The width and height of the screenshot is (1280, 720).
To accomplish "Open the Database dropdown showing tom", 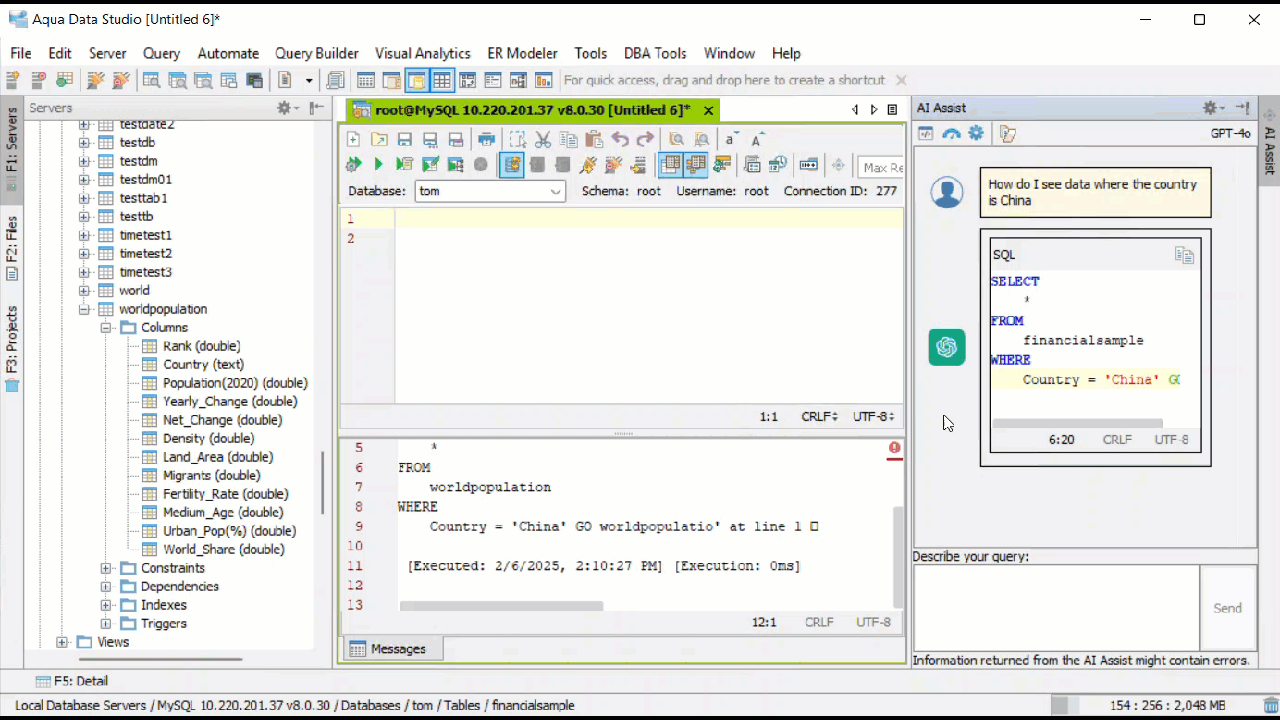I will tap(490, 191).
